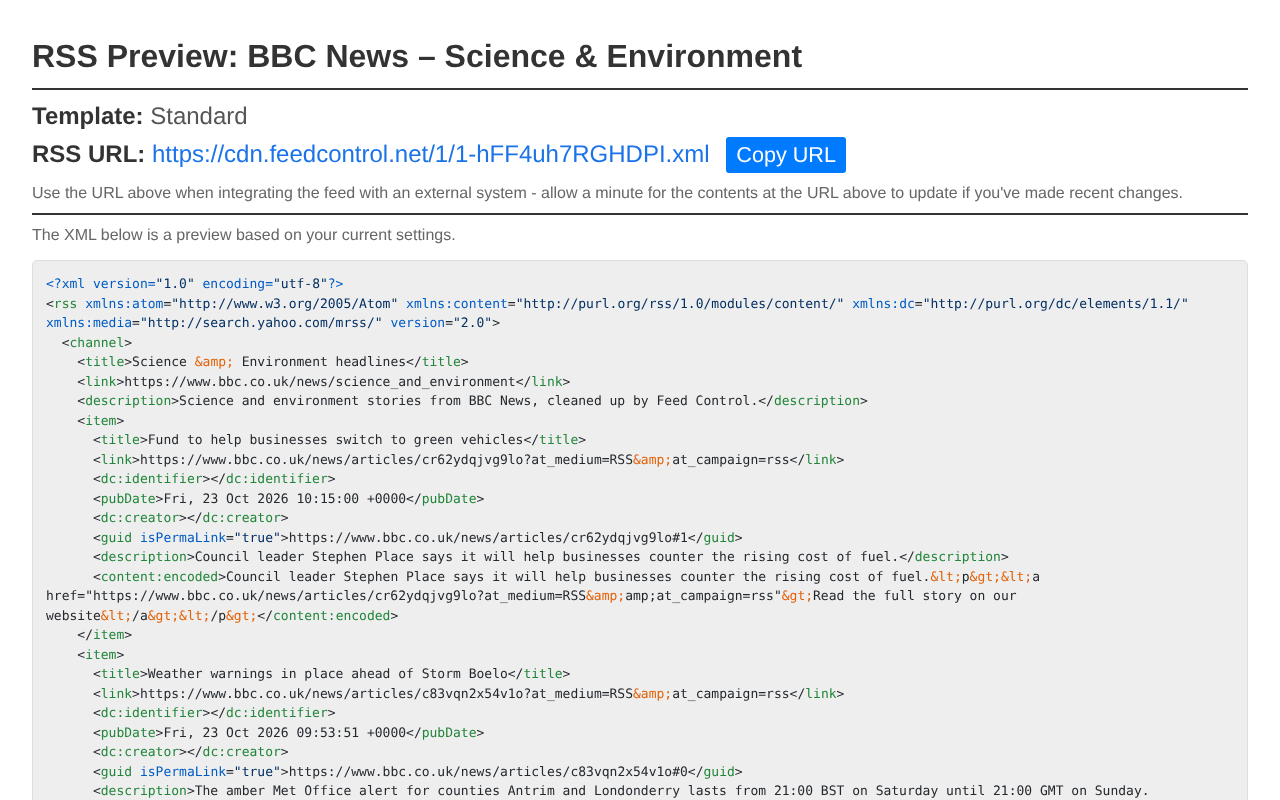This screenshot has width=1280, height=800.
Task: Click pubDate 'Fri, 23 Oct 2026 09:53:51 +0000'
Action: [x=288, y=732]
